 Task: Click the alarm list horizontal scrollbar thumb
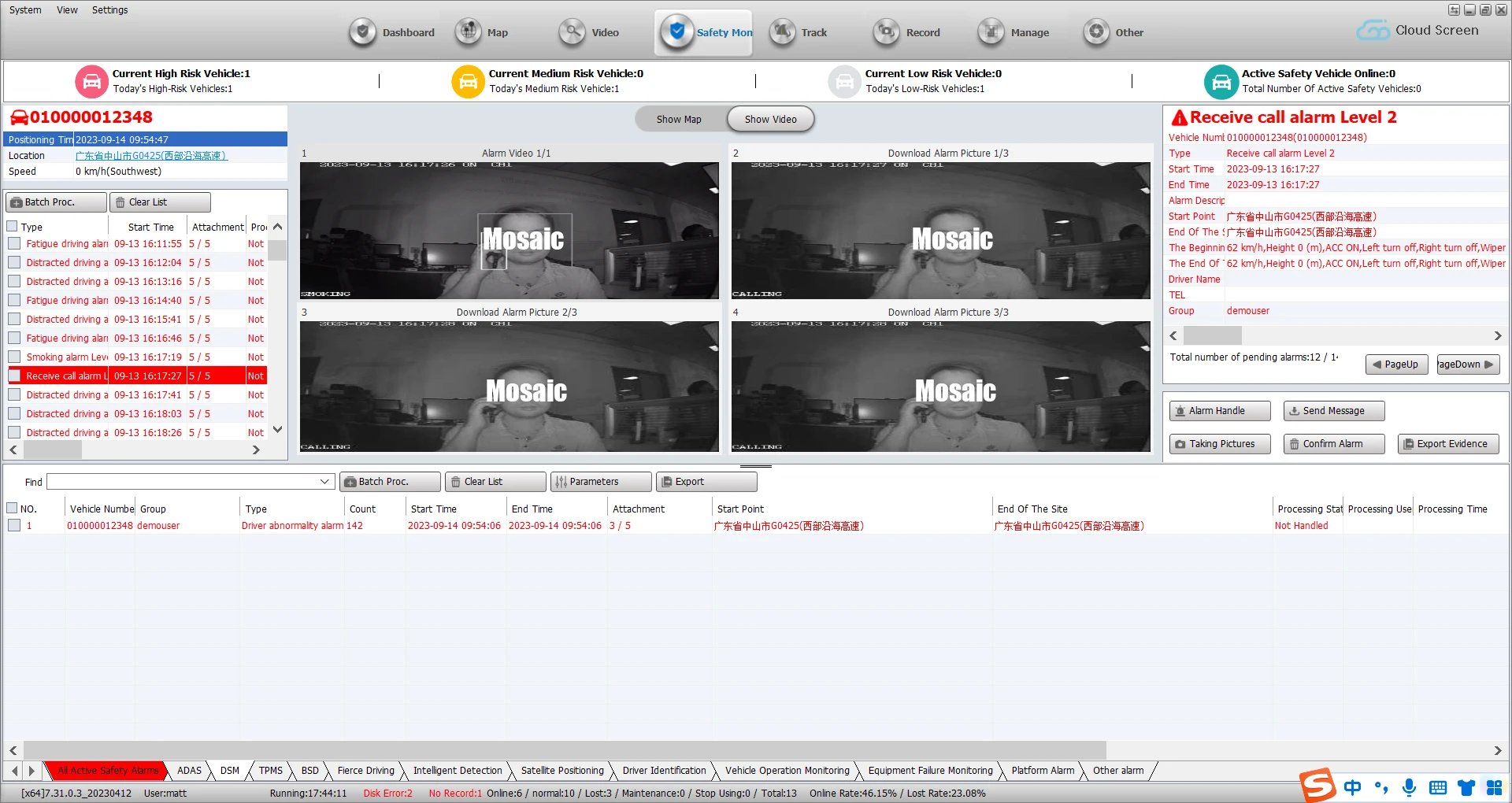[52, 450]
